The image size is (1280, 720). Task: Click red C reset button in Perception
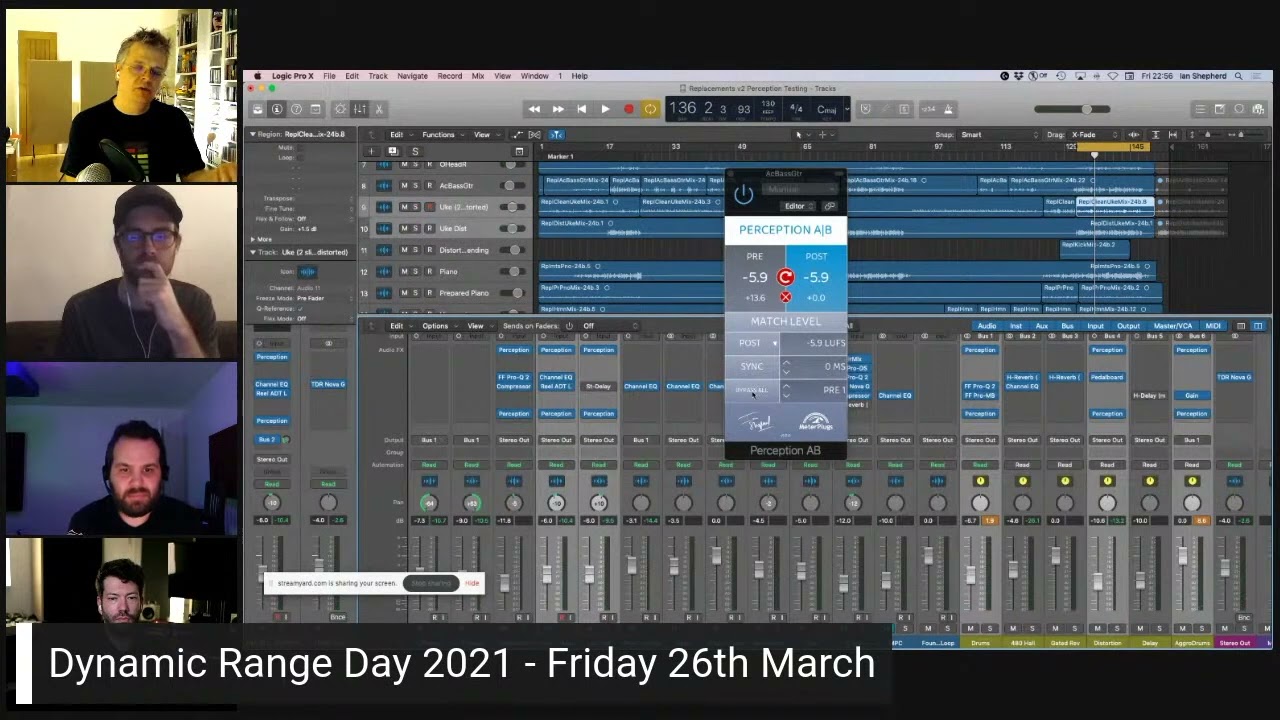(x=785, y=277)
